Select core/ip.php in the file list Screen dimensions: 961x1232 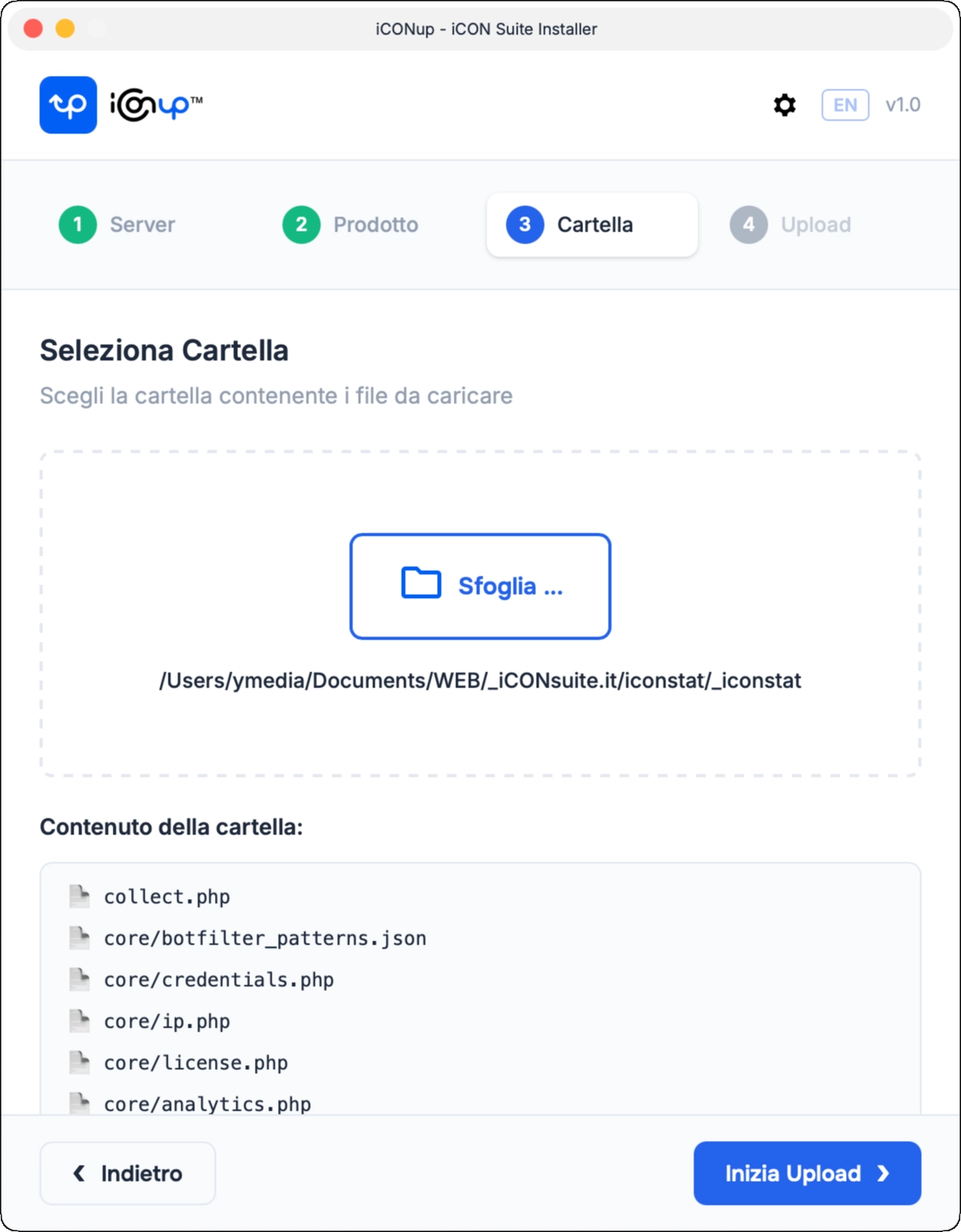click(x=167, y=1020)
